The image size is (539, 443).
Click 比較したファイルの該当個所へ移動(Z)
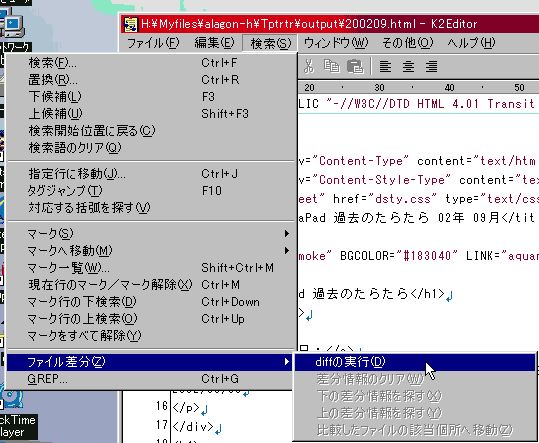point(415,430)
